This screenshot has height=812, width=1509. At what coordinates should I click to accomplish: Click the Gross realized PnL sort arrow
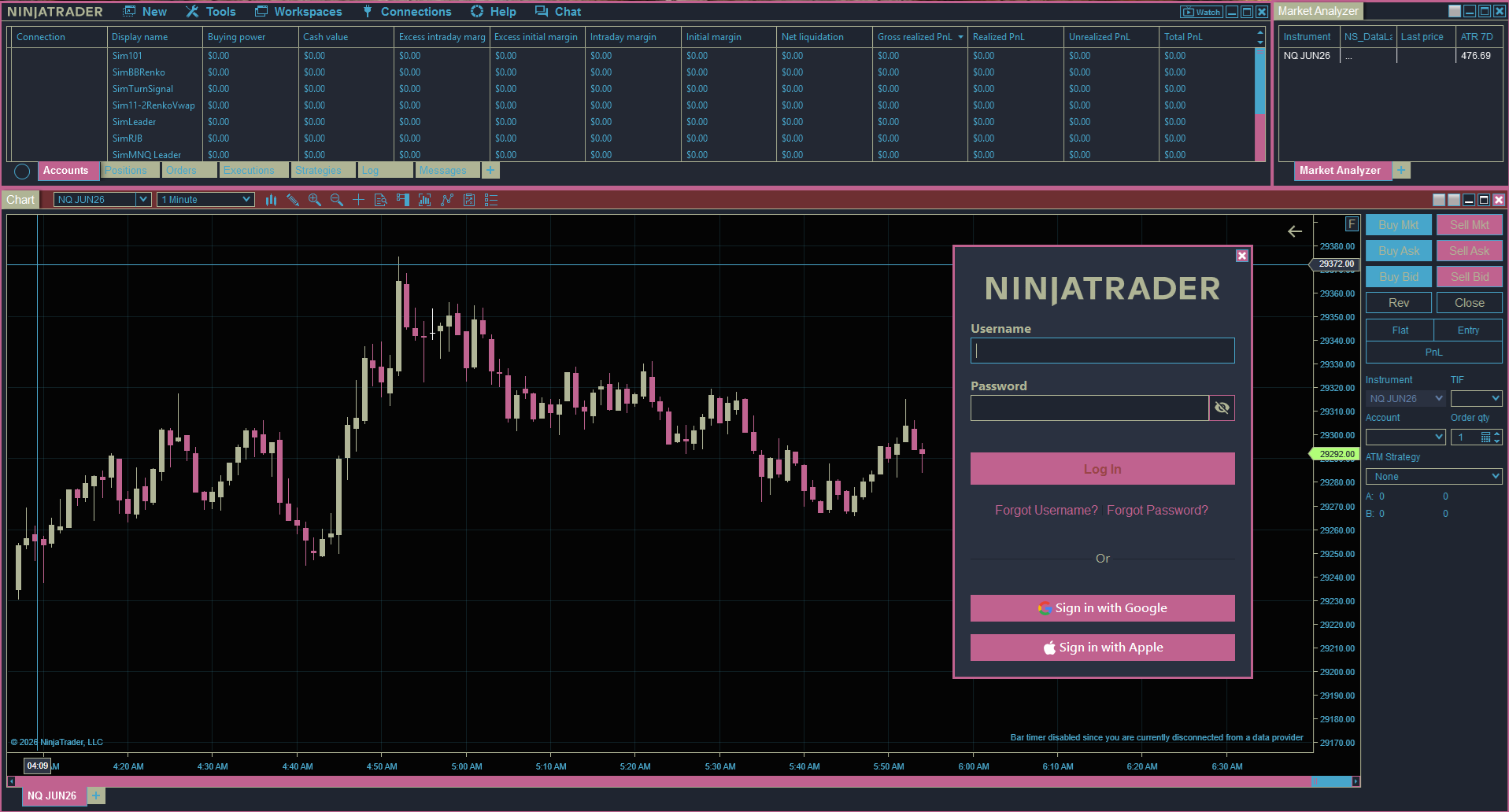[x=960, y=37]
